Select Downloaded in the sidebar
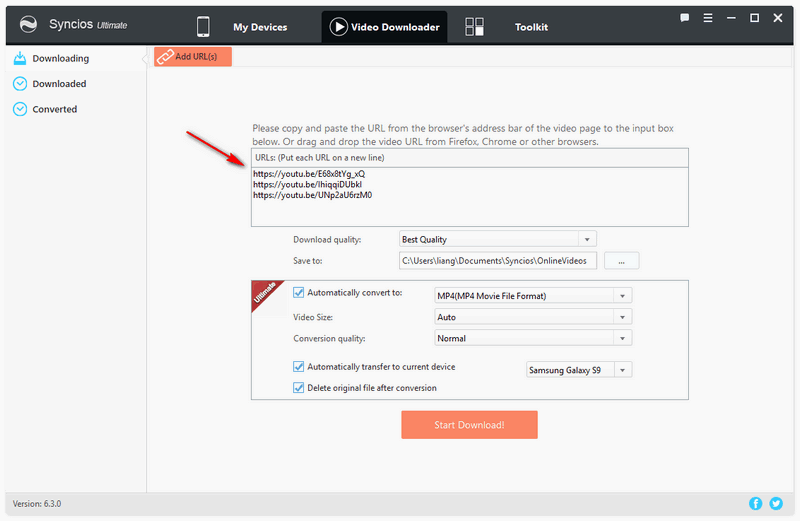The image size is (800, 521). coord(77,84)
